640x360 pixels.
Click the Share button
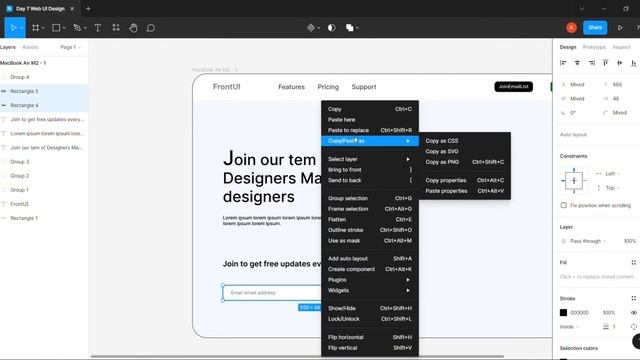(595, 28)
